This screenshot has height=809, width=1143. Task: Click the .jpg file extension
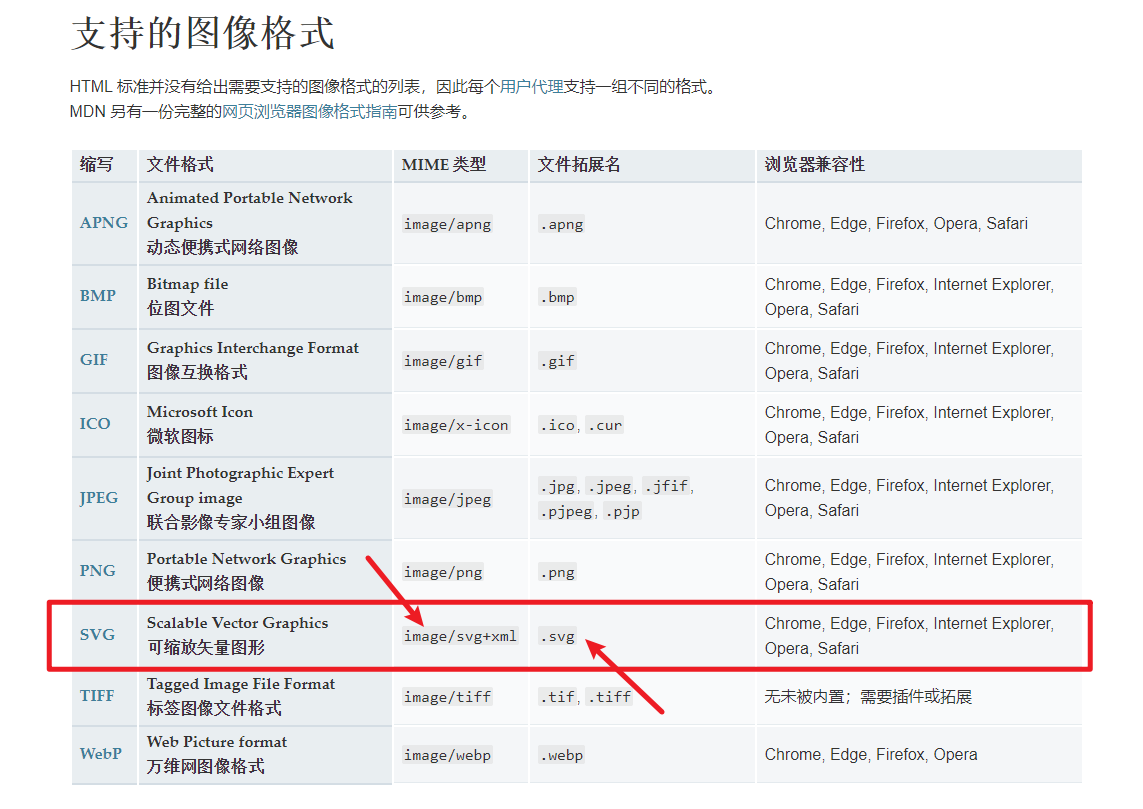[557, 486]
